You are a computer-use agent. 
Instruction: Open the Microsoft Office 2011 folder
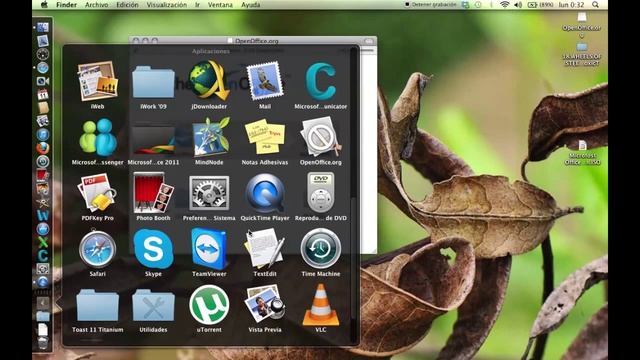click(x=153, y=140)
